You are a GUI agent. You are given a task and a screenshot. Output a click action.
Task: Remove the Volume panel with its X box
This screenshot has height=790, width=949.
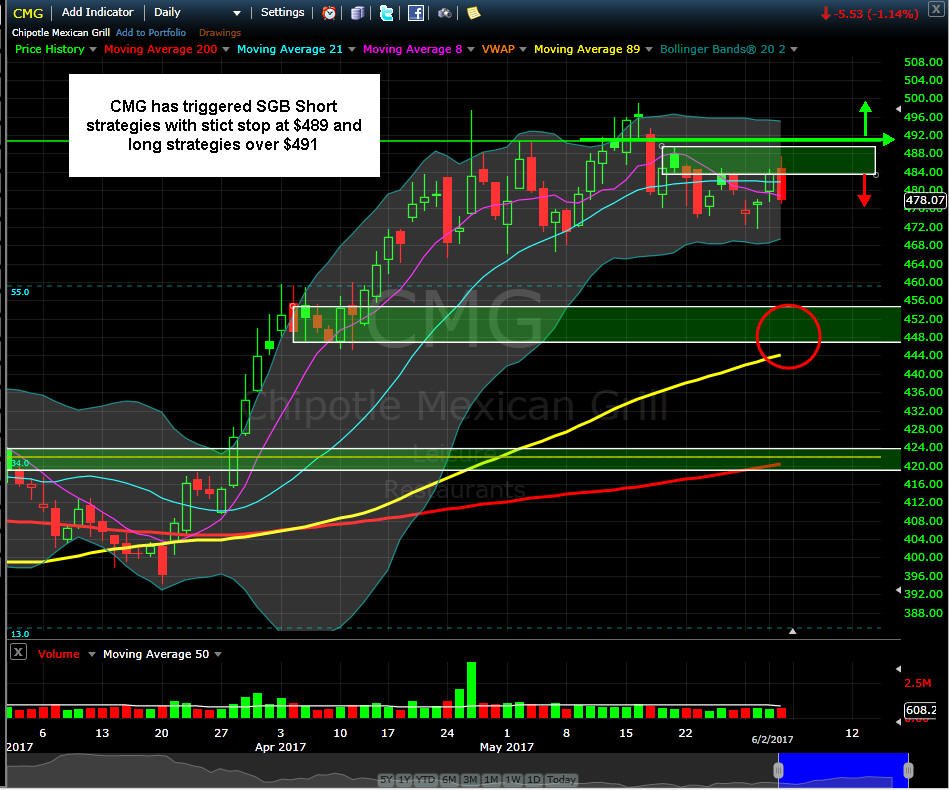coord(18,652)
